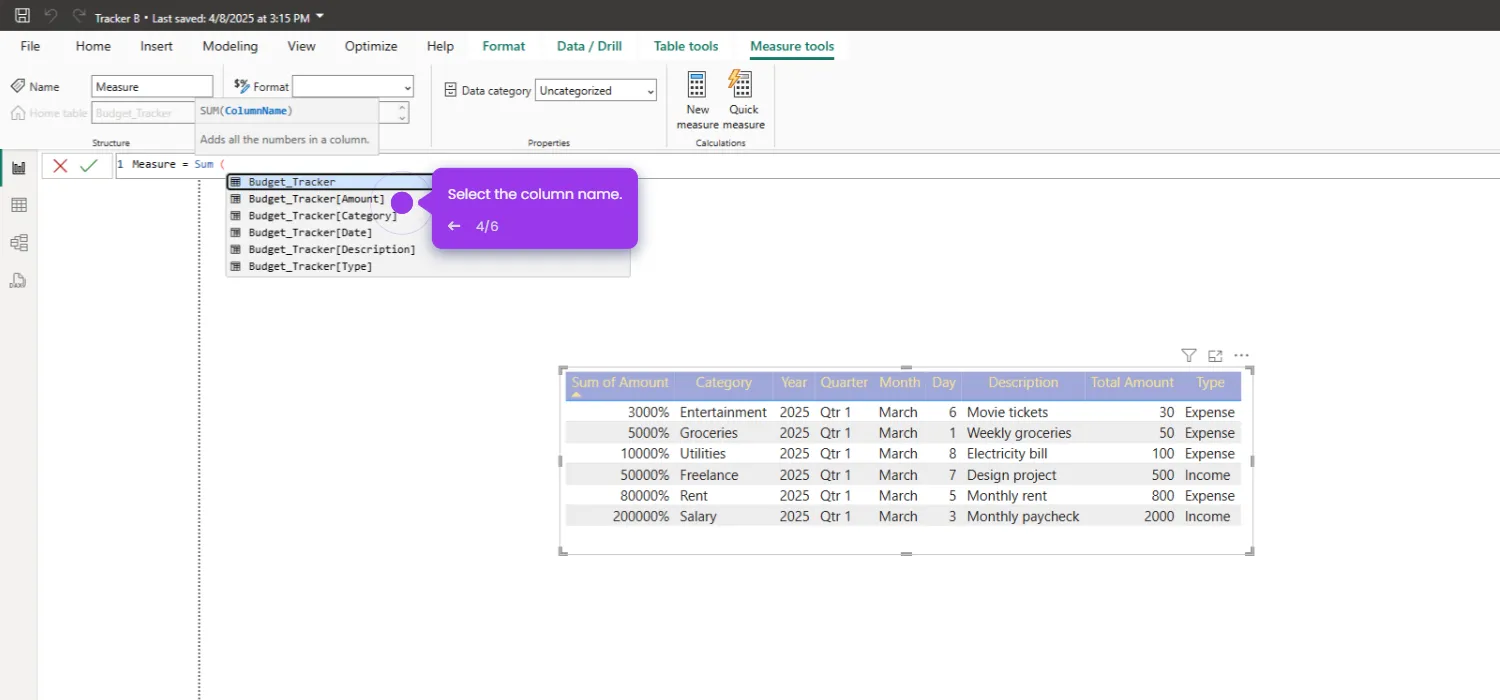Open the Table tools tab
This screenshot has height=700, width=1500.
tap(686, 46)
